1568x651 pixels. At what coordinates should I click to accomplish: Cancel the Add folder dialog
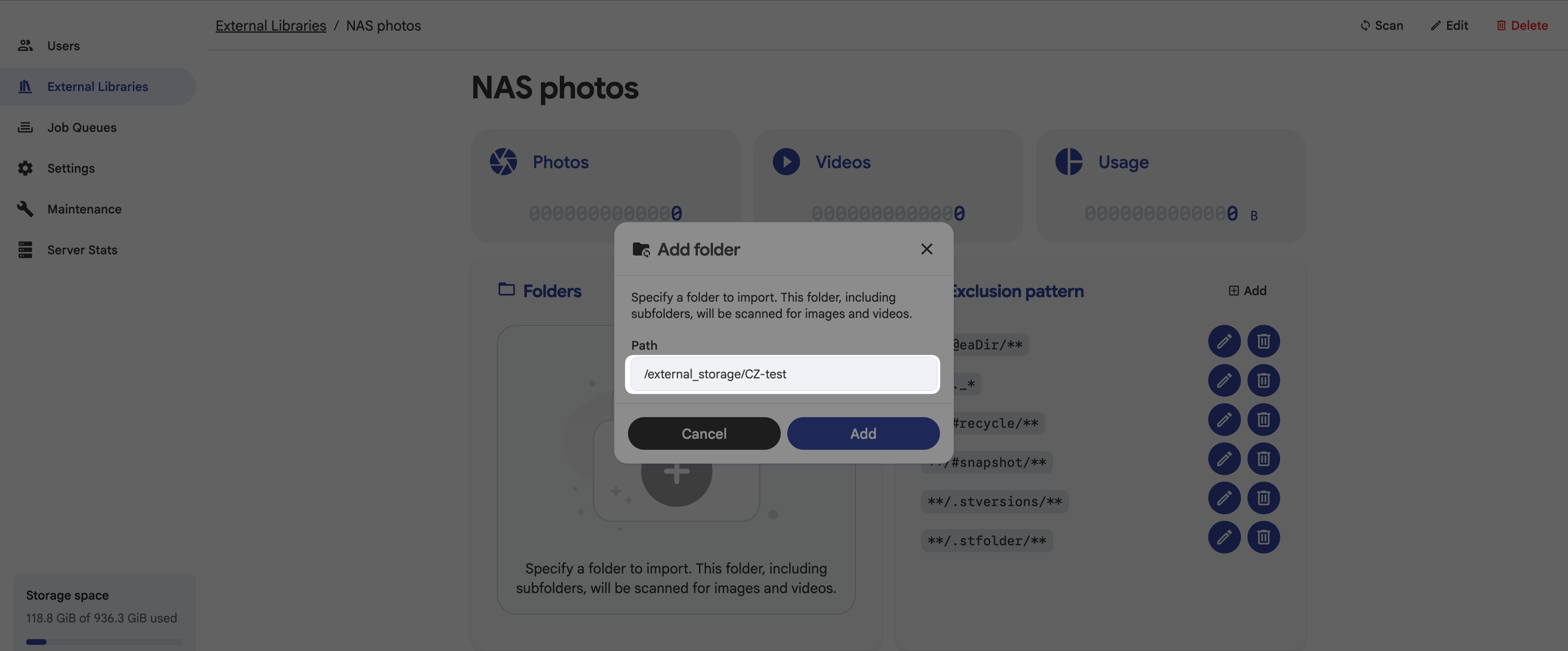click(x=704, y=433)
